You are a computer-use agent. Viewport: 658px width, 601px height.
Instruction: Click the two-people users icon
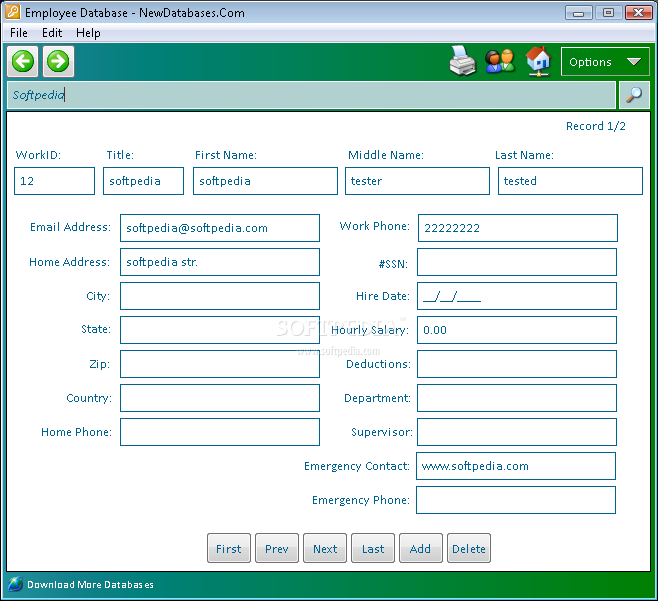click(x=500, y=61)
